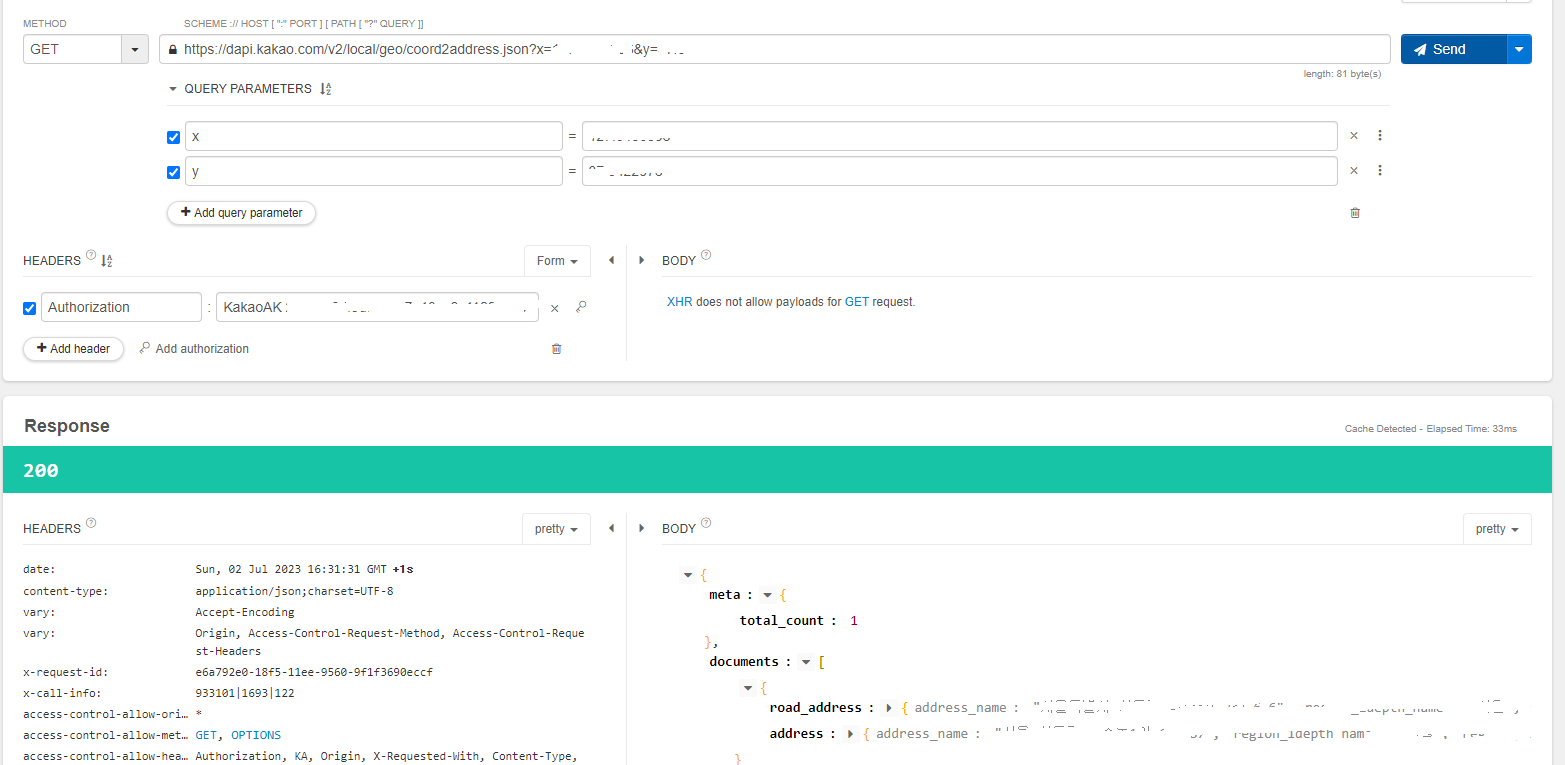Click the Add authorization link
Screen dimensions: 1565x765
click(195, 348)
